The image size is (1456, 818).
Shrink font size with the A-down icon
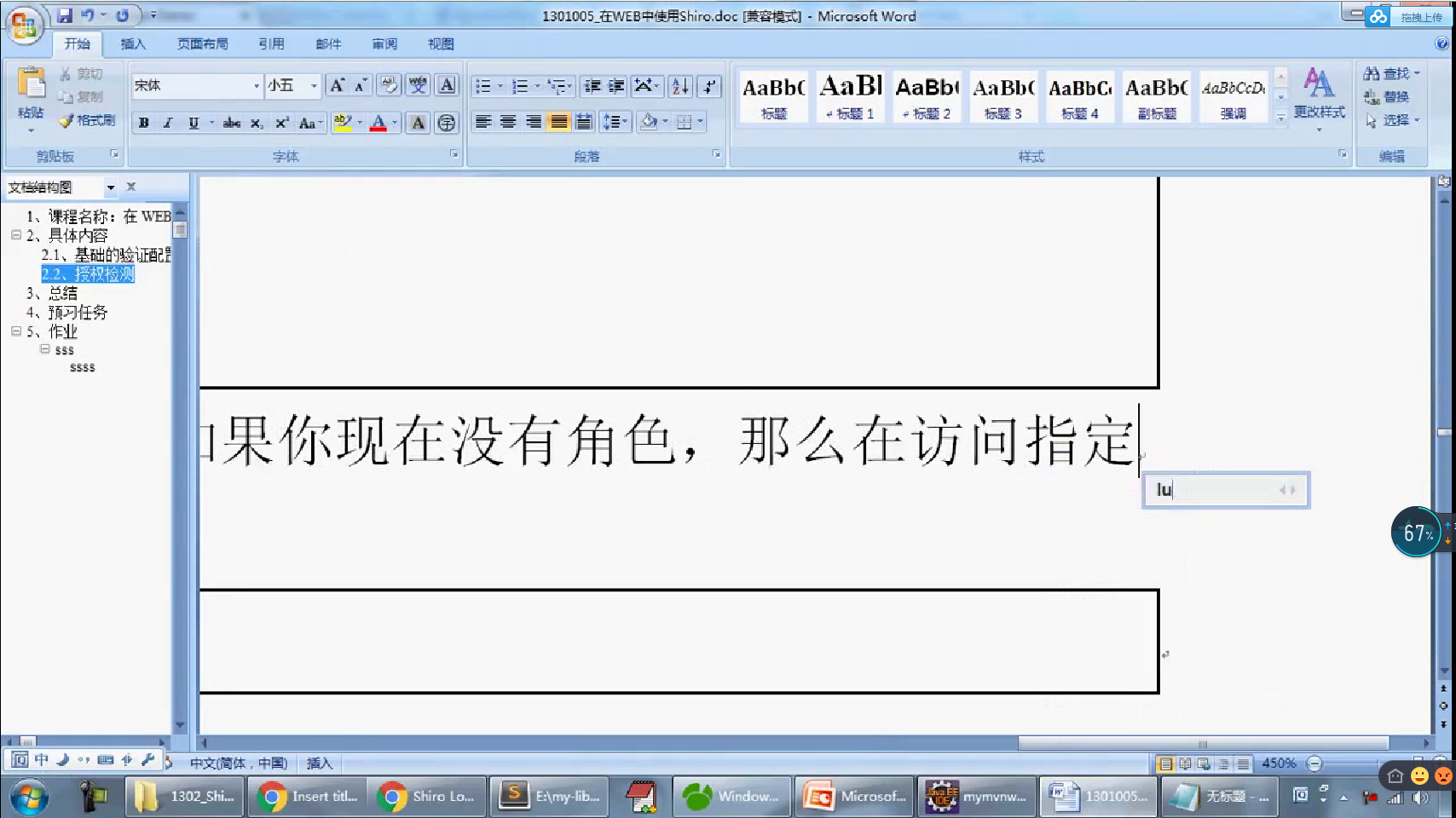pyautogui.click(x=361, y=85)
